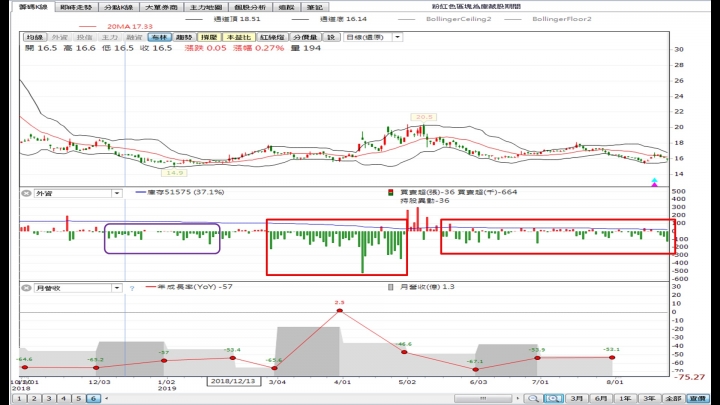Click the gray 月營收(億) legend icon
Viewport: 720px width, 405px height.
point(390,287)
